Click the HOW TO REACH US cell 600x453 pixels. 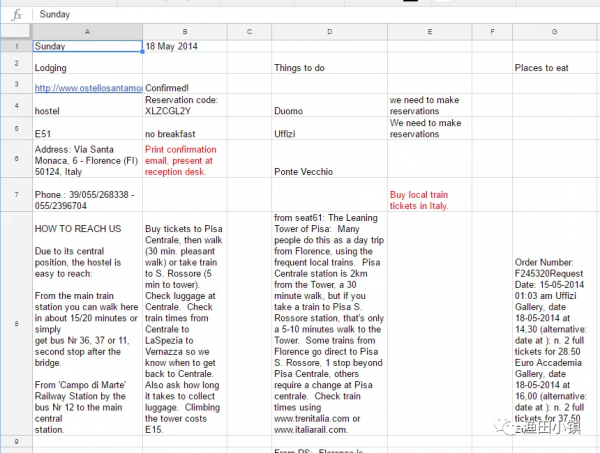[x=88, y=323]
